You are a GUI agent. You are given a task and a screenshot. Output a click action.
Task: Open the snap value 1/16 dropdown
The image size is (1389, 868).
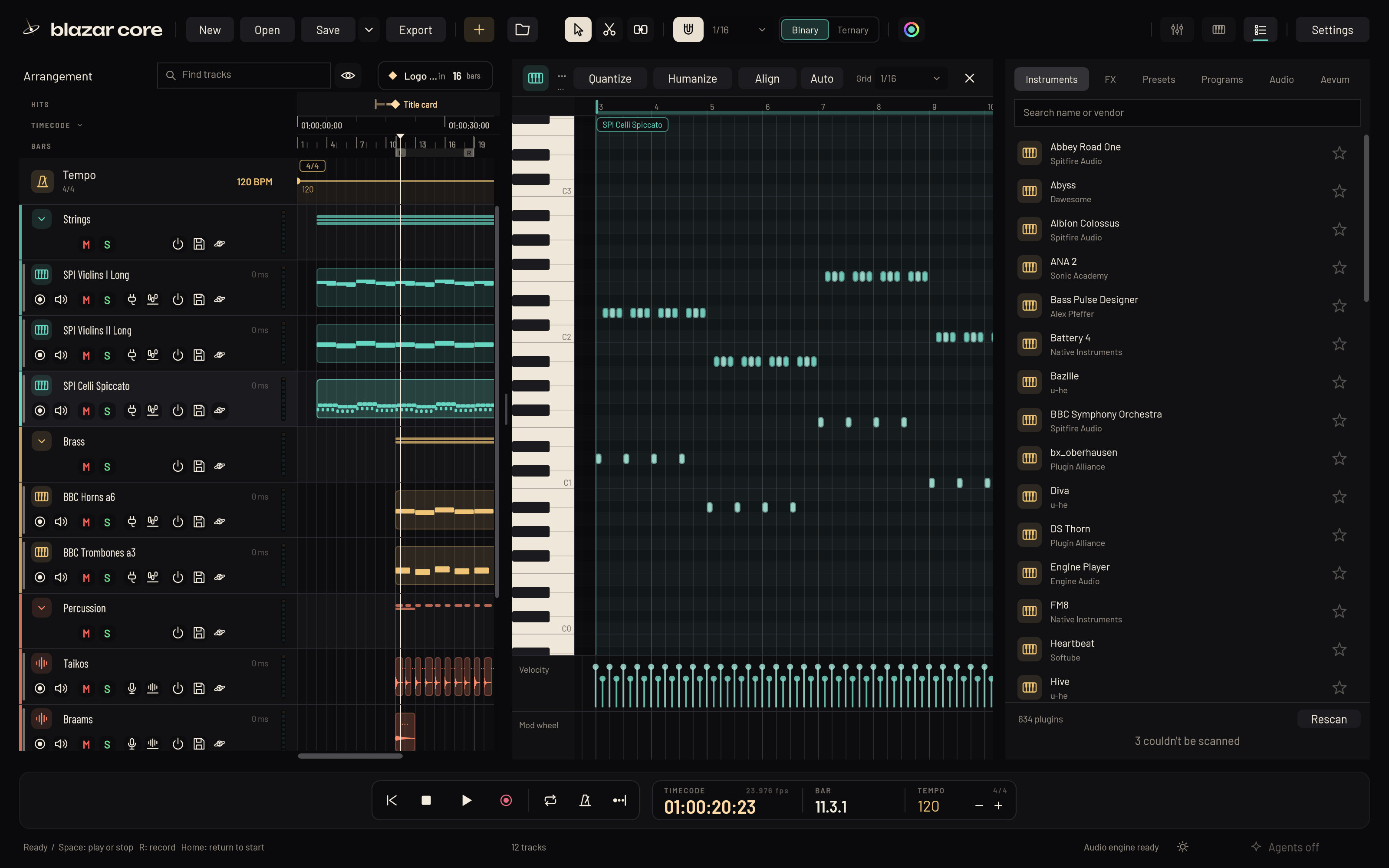[x=739, y=30]
